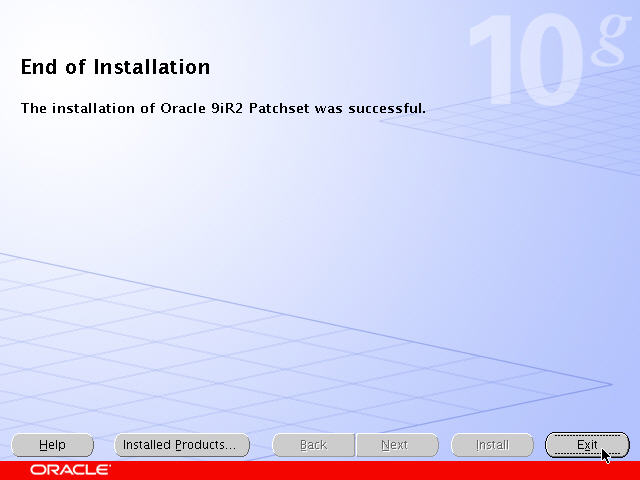Click the disabled Install button
The image size is (640, 480).
pyautogui.click(x=492, y=445)
